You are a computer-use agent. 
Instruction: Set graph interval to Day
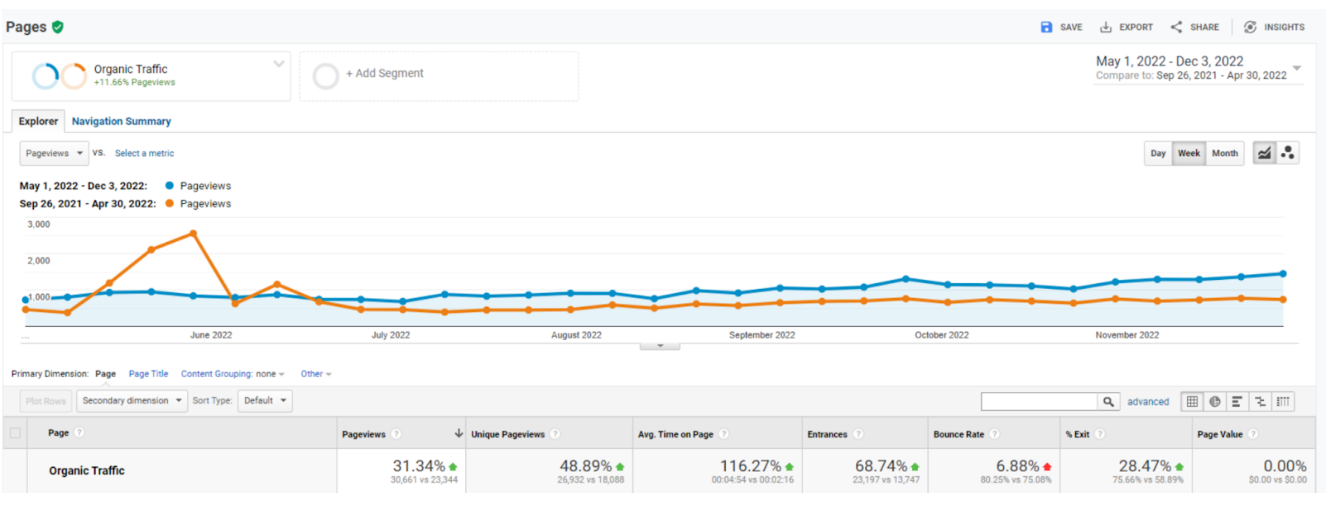(1158, 153)
